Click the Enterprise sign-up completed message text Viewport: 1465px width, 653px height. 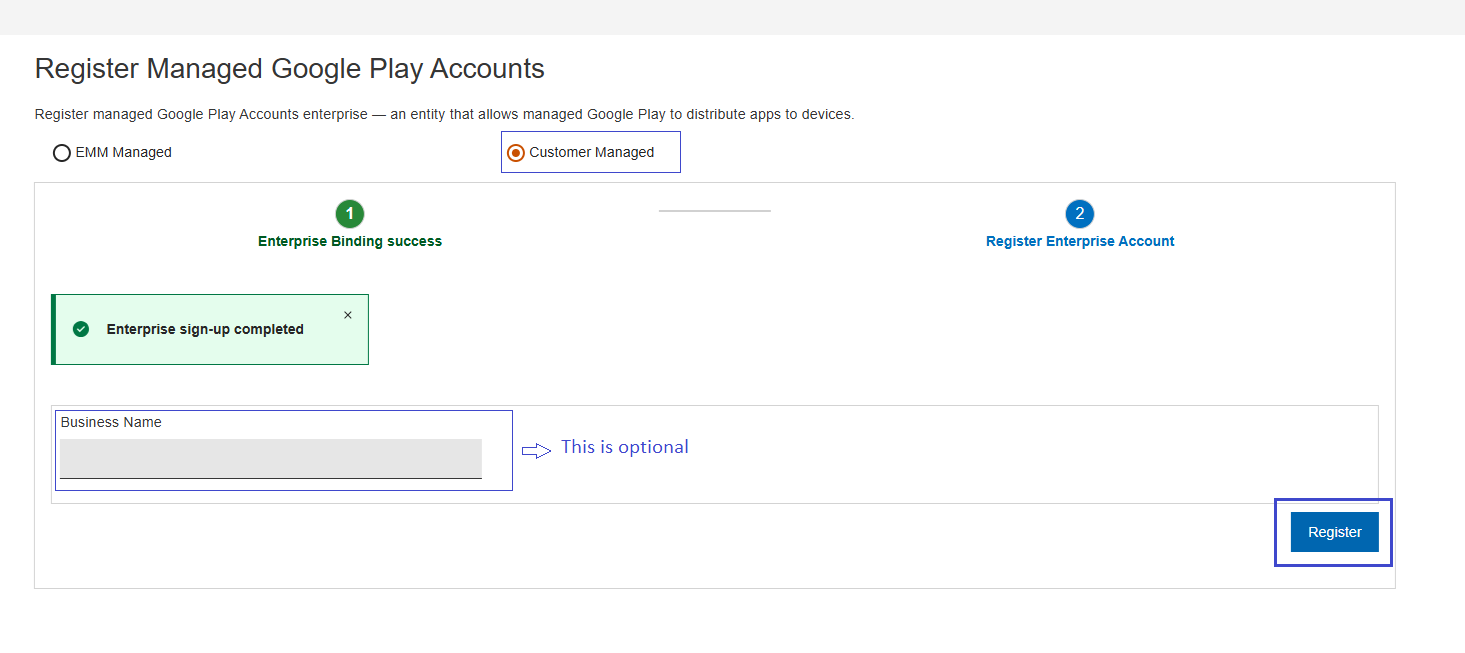(x=205, y=329)
